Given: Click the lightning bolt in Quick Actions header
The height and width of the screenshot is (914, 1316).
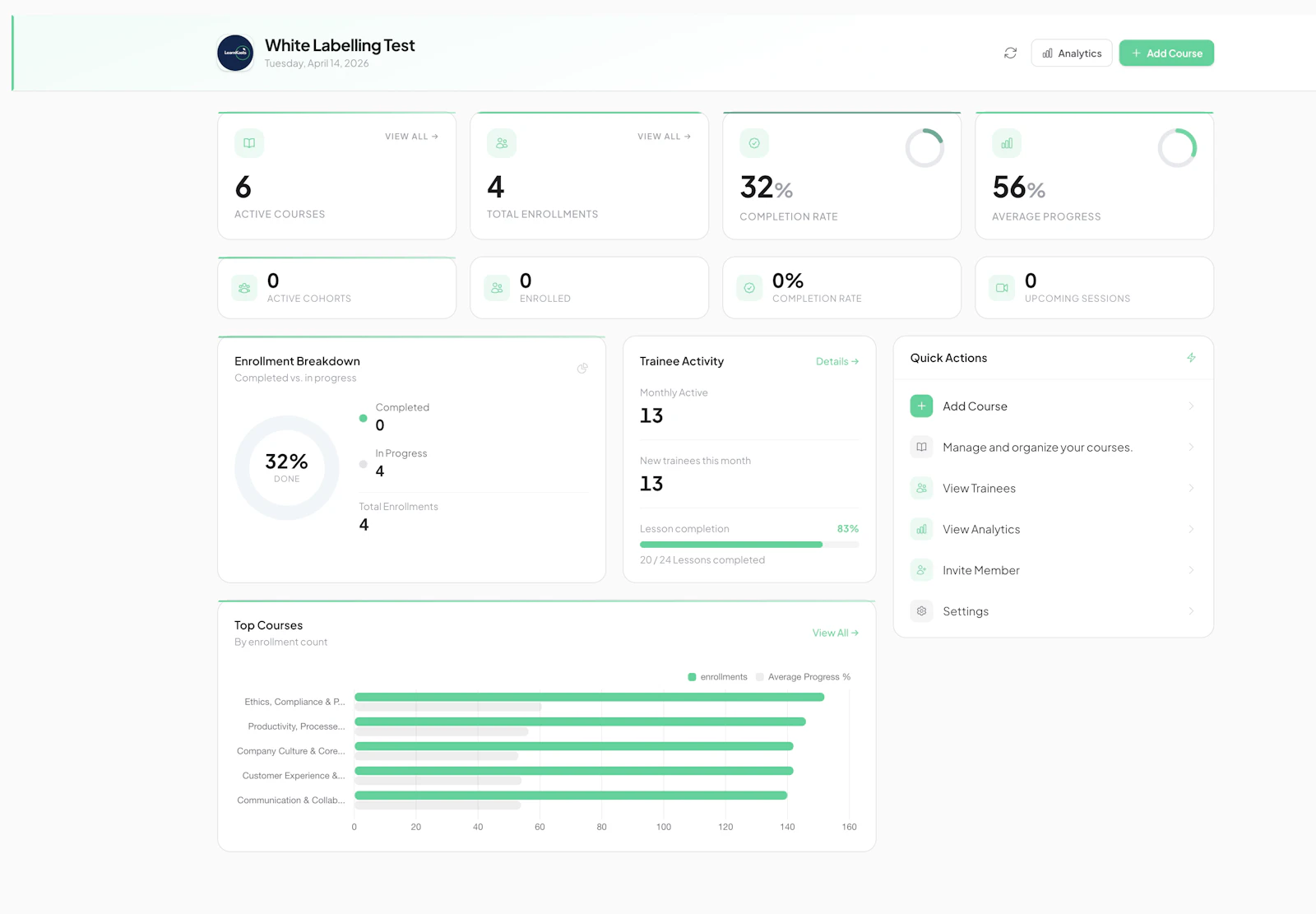Looking at the screenshot, I should click(1191, 358).
